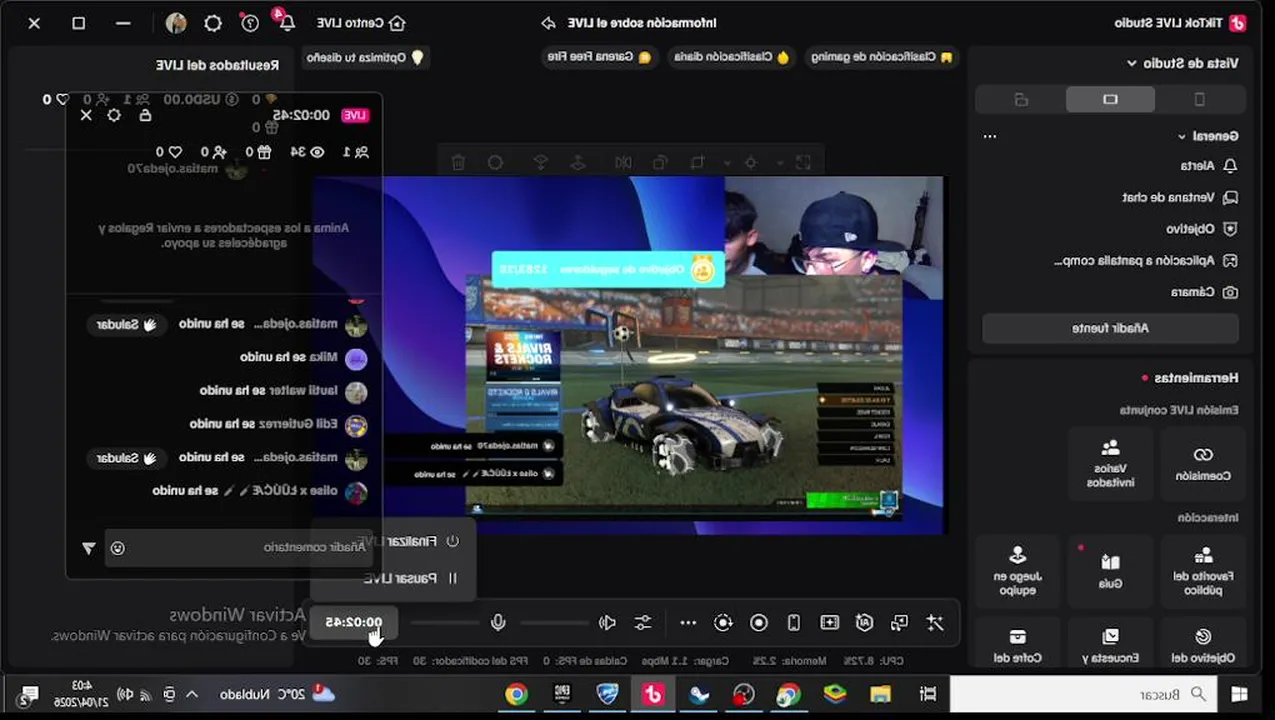
Task: Choose Pausar LIVE from the popup menu
Action: [410, 578]
